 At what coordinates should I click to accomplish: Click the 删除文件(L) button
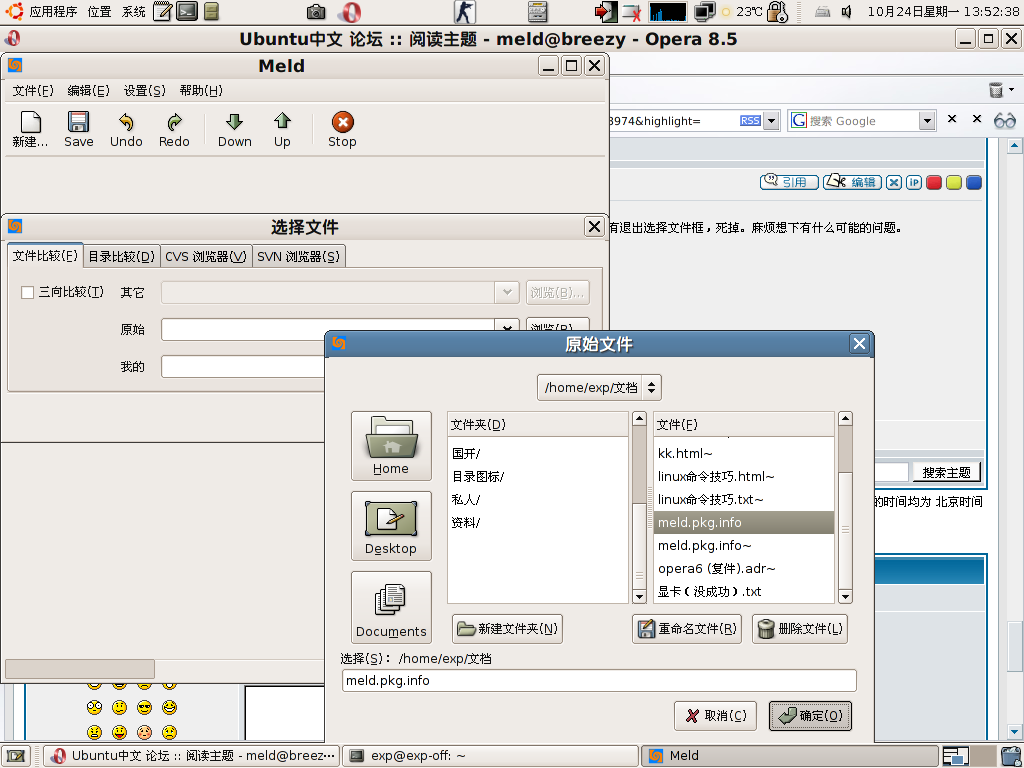(800, 629)
